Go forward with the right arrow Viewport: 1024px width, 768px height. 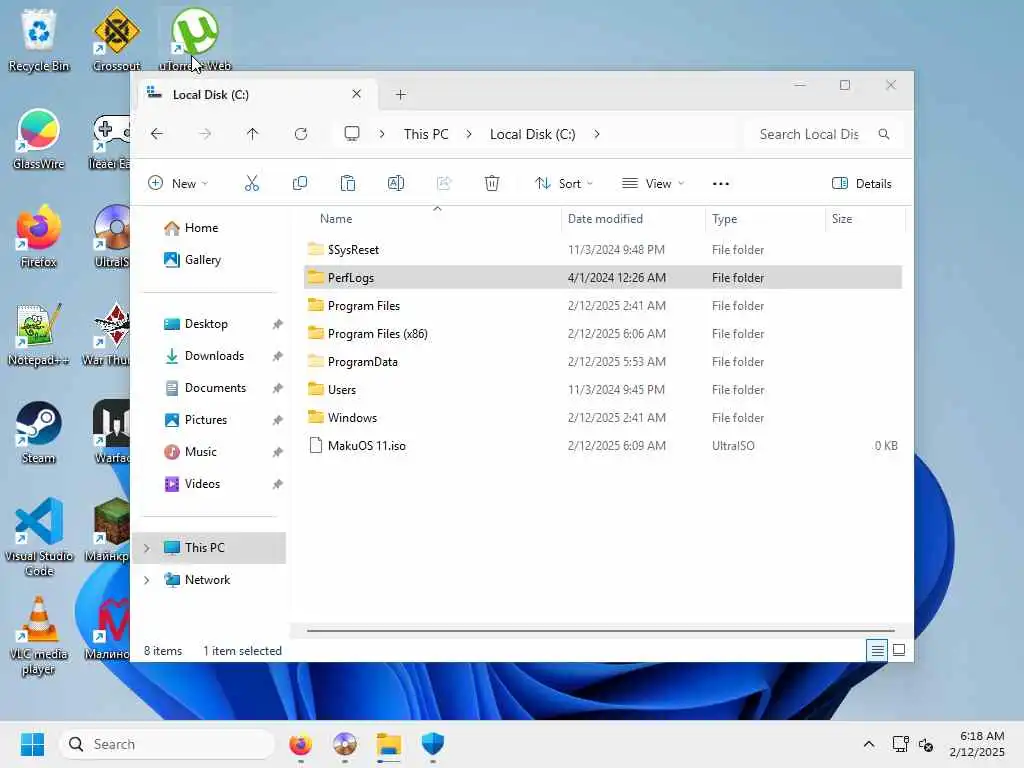(205, 134)
